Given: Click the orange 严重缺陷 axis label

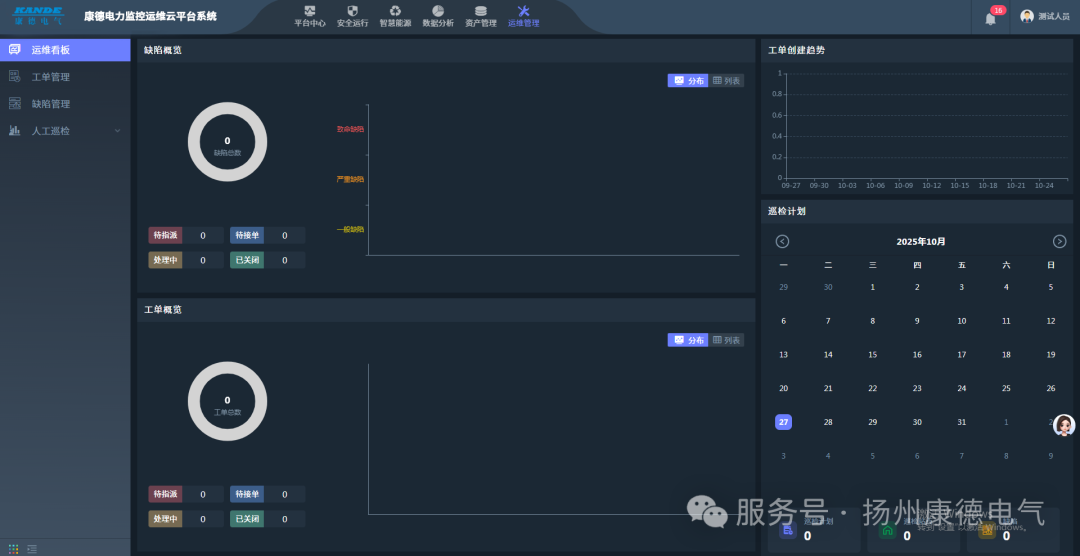Looking at the screenshot, I should [x=350, y=179].
